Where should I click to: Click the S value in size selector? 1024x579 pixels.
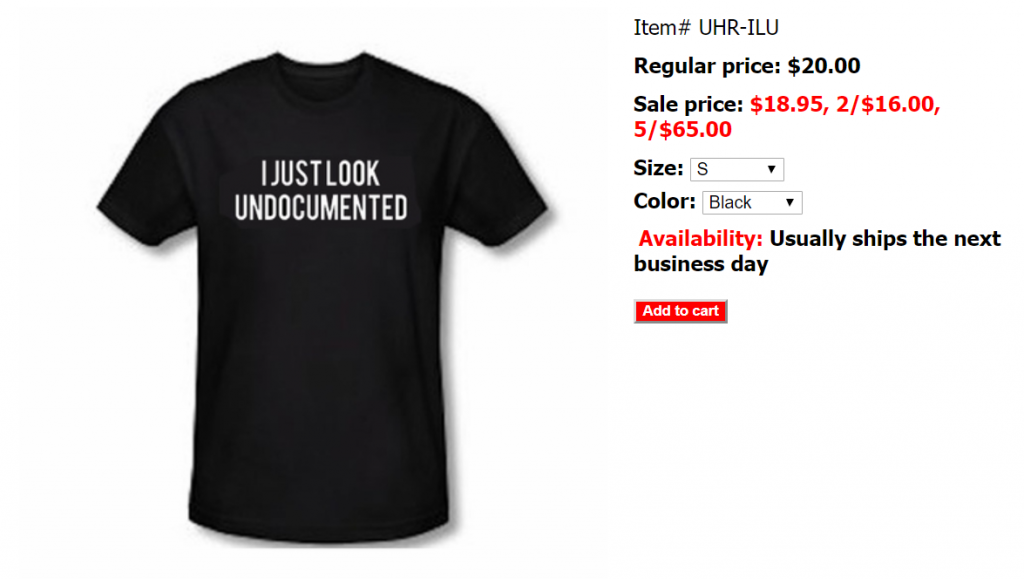tap(703, 170)
